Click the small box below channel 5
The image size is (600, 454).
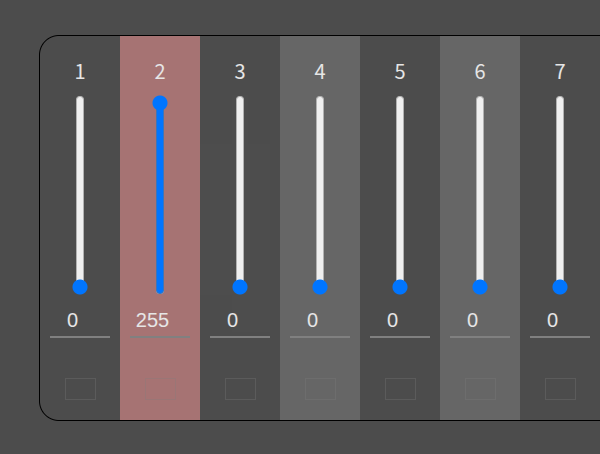coord(400,389)
